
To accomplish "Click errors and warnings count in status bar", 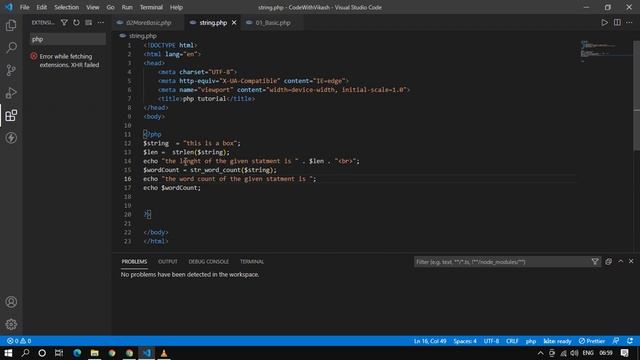I will tap(19, 341).
